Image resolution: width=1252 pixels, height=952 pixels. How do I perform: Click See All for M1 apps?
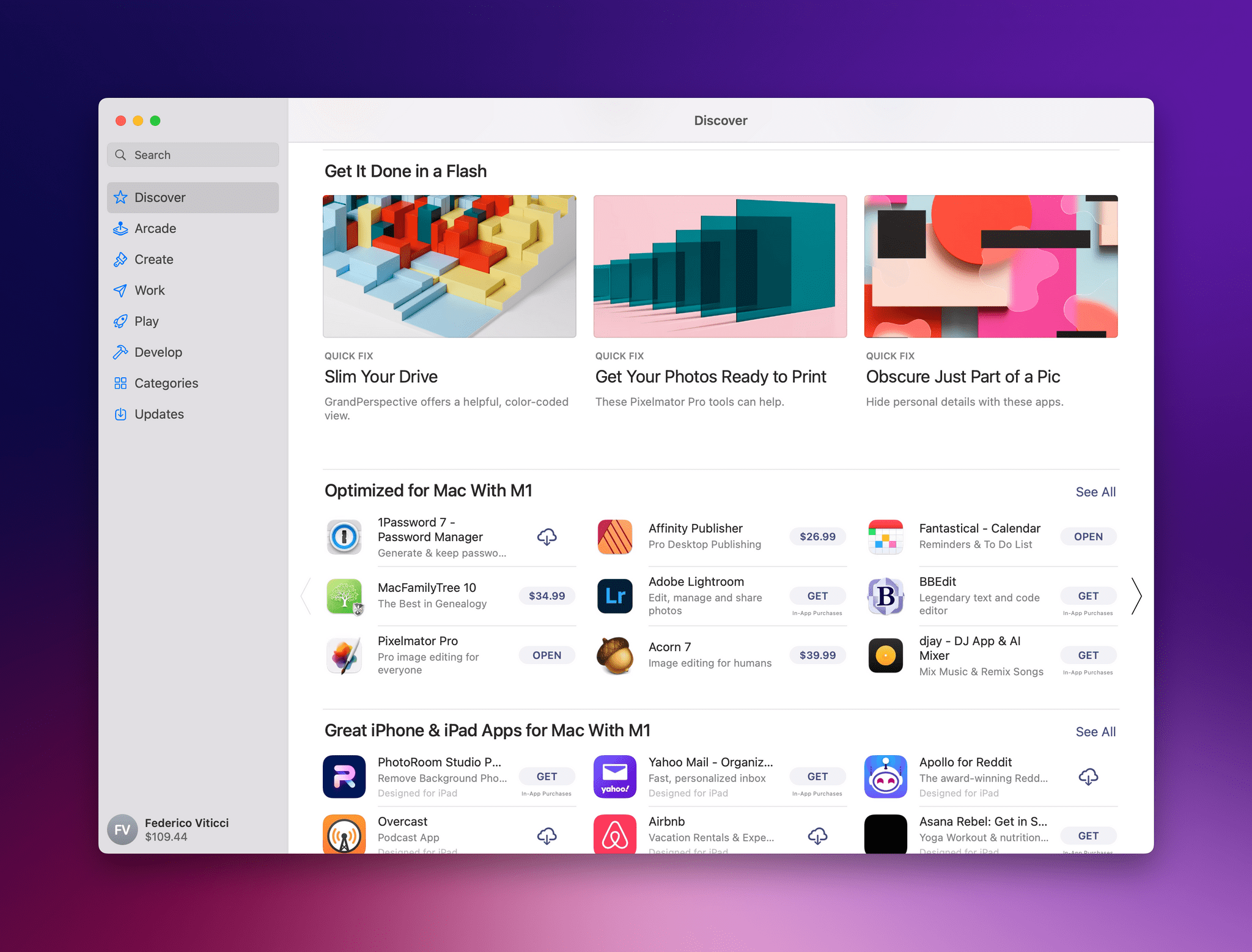point(1095,491)
